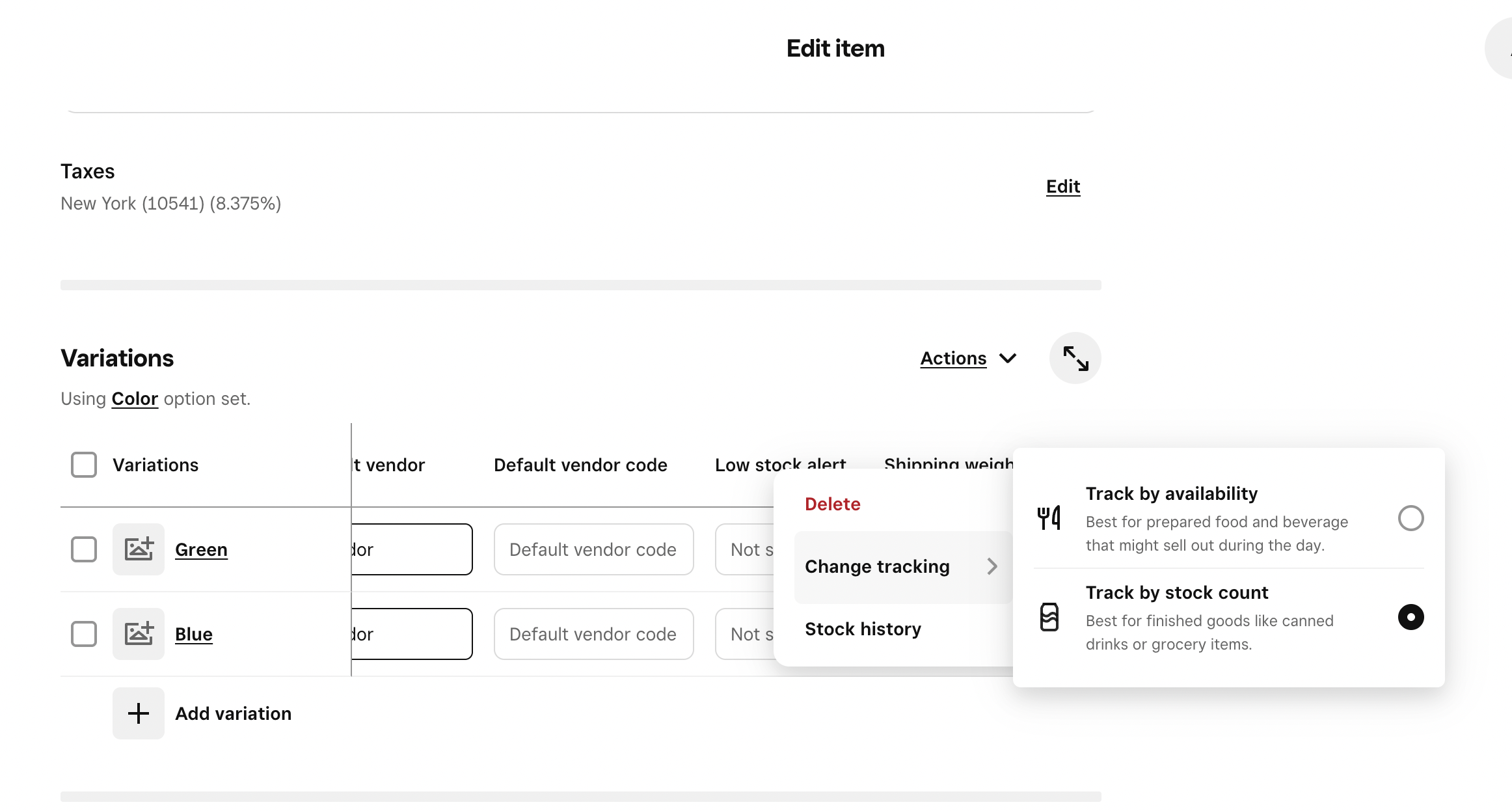Click the fork and knife availability icon

tap(1049, 518)
